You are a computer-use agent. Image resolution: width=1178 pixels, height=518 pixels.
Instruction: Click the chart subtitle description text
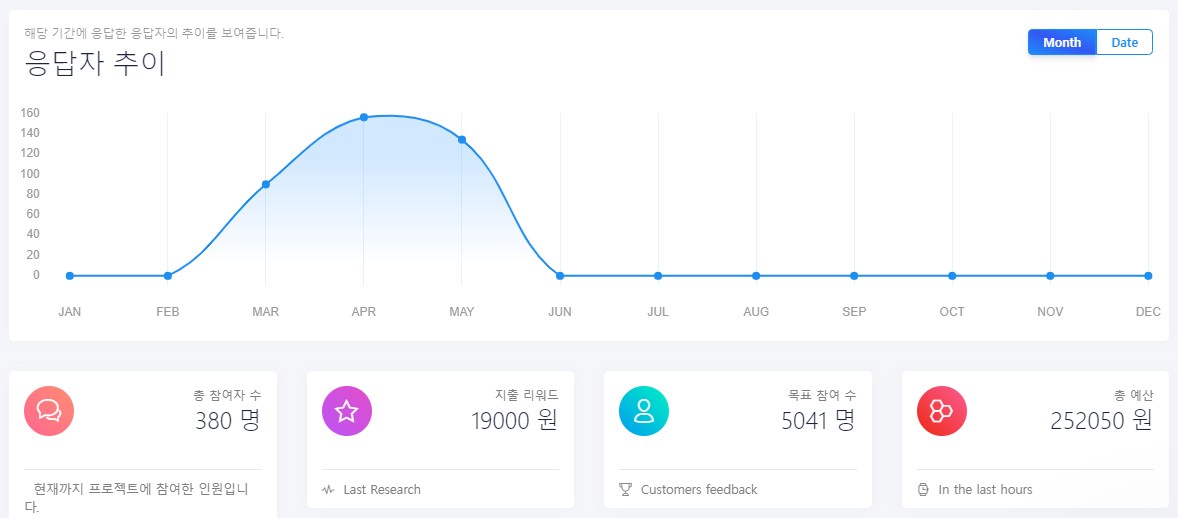[x=154, y=33]
